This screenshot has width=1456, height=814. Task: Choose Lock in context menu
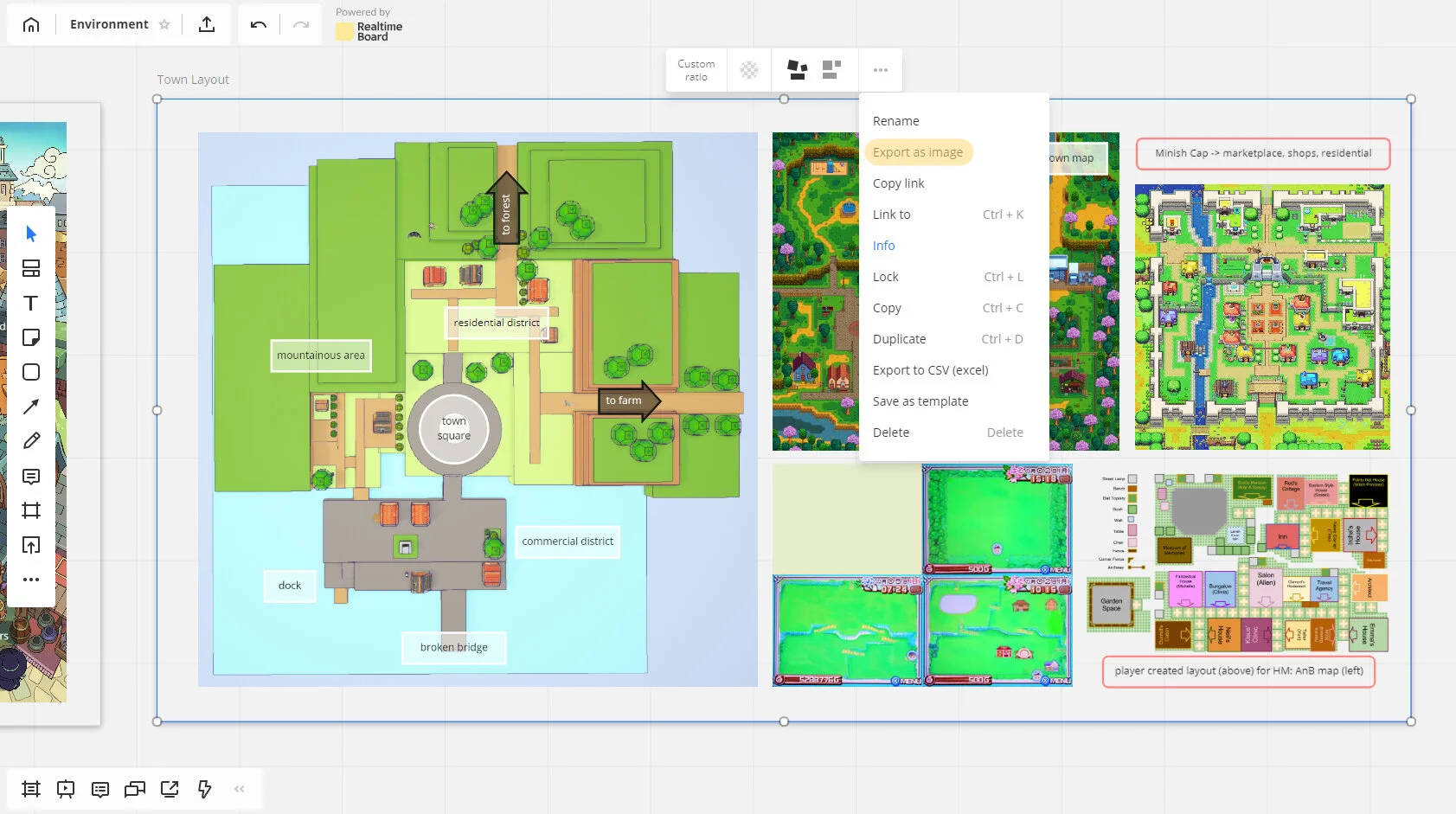click(x=953, y=277)
